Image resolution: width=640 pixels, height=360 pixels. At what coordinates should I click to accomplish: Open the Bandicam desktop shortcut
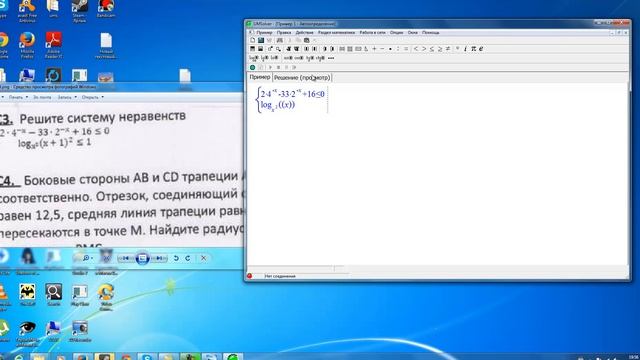click(x=106, y=9)
